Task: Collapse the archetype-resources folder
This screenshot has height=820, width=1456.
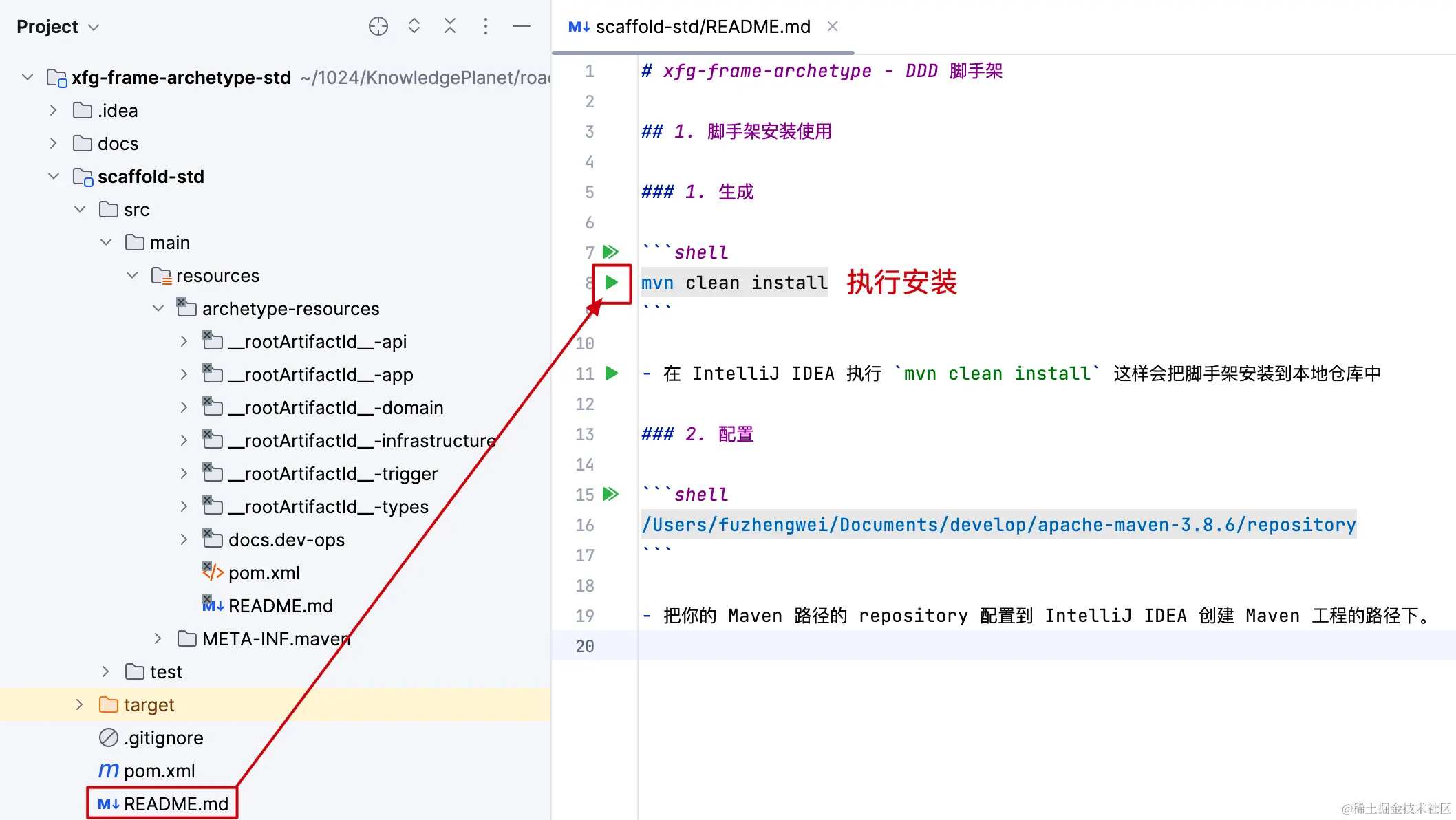Action: click(158, 308)
